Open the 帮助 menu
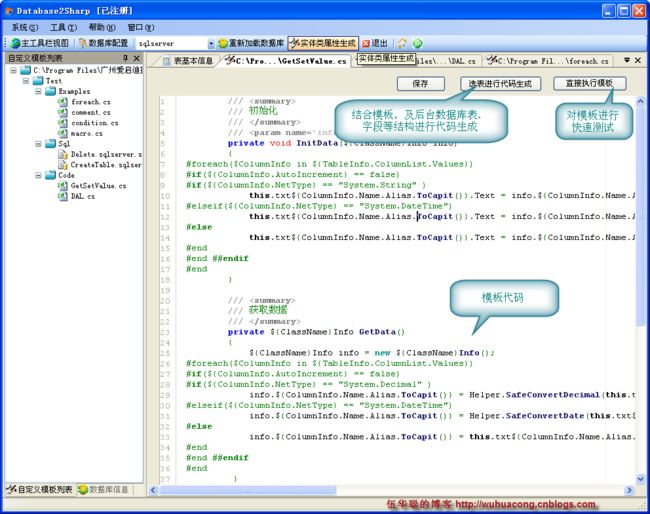This screenshot has width=650, height=514. tap(102, 27)
